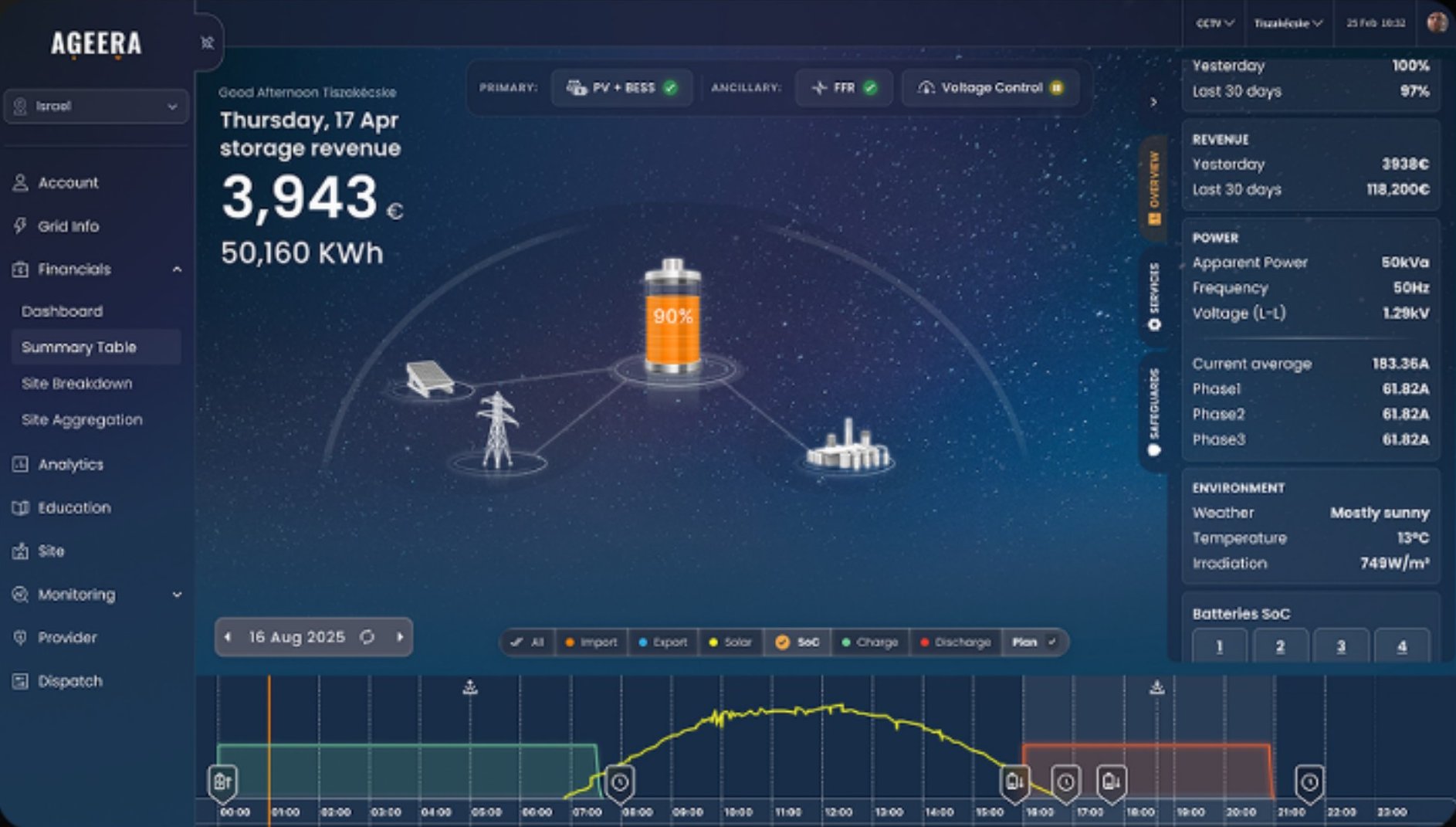Click the Dispatch sidebar icon
Viewport: 1456px width, 827px height.
[20, 681]
